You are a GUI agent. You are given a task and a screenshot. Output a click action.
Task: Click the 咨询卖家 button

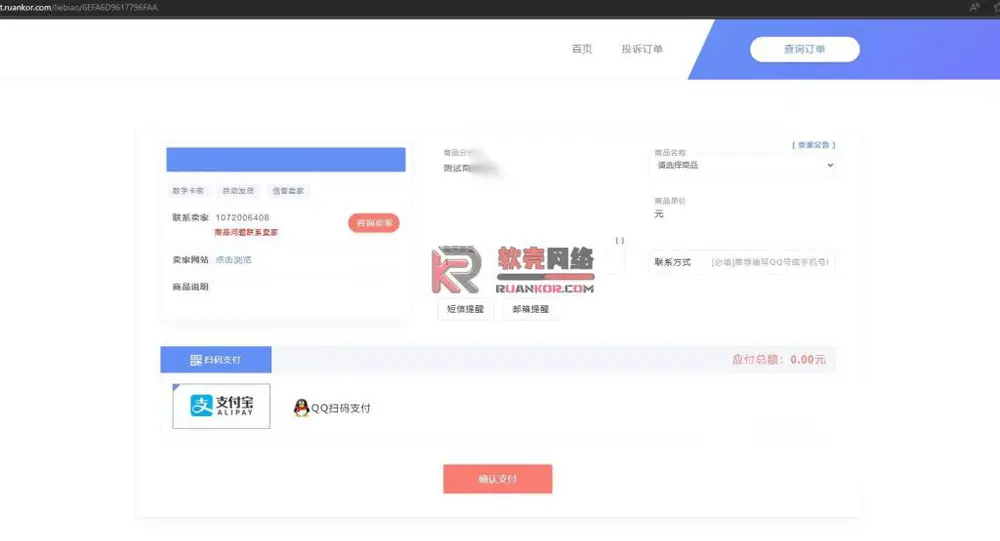tap(374, 223)
